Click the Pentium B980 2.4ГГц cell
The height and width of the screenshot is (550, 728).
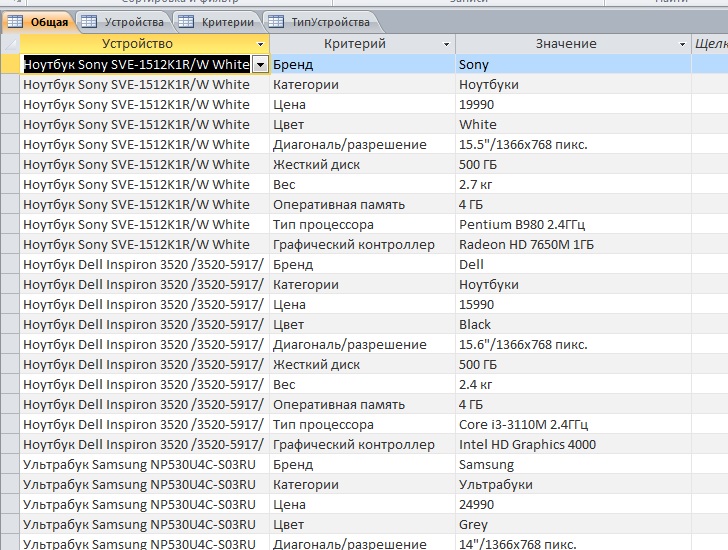pos(573,224)
